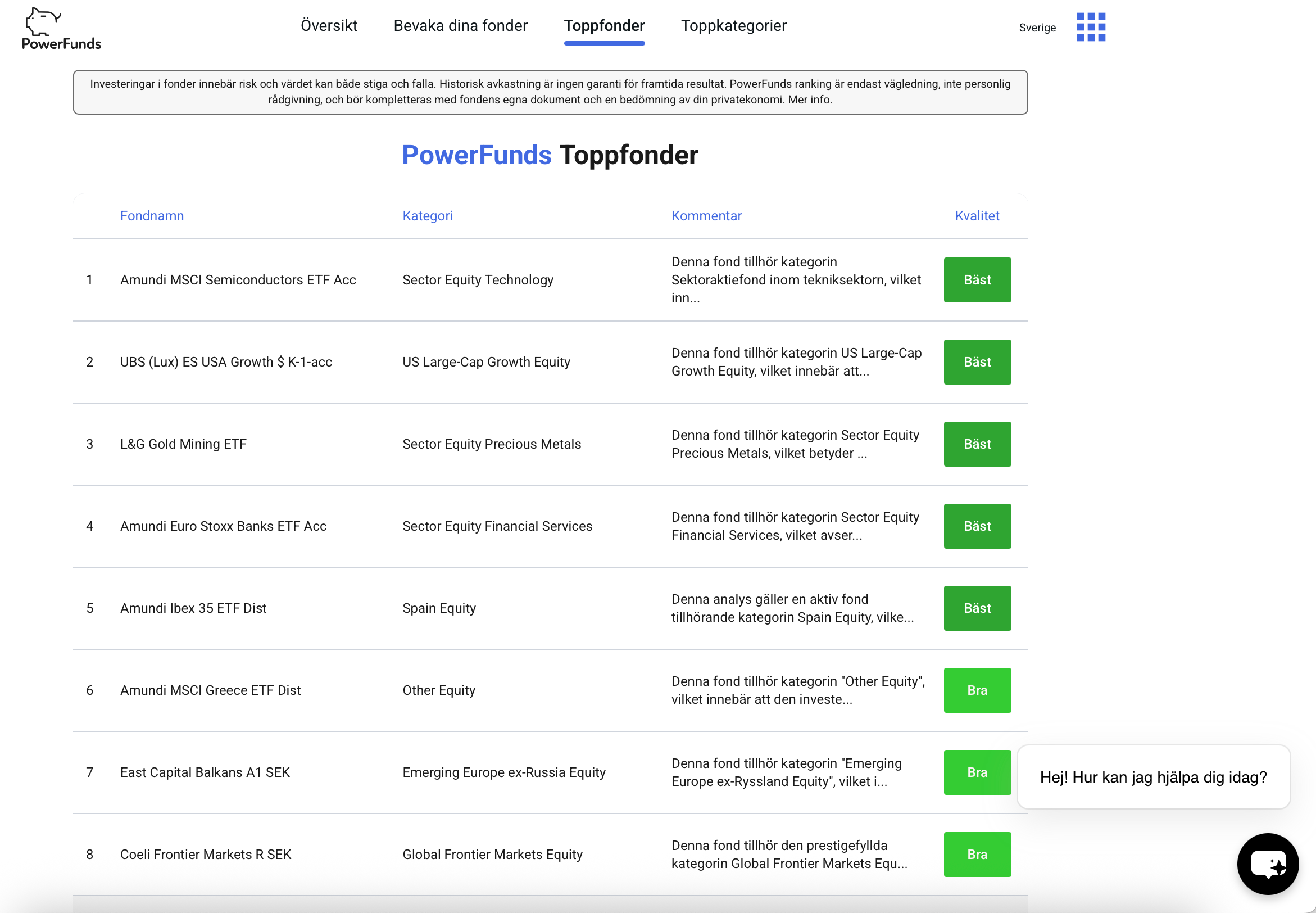Screen dimensions: 1316x913
Task: Sort by the Fondnamn column header
Action: pos(152,216)
